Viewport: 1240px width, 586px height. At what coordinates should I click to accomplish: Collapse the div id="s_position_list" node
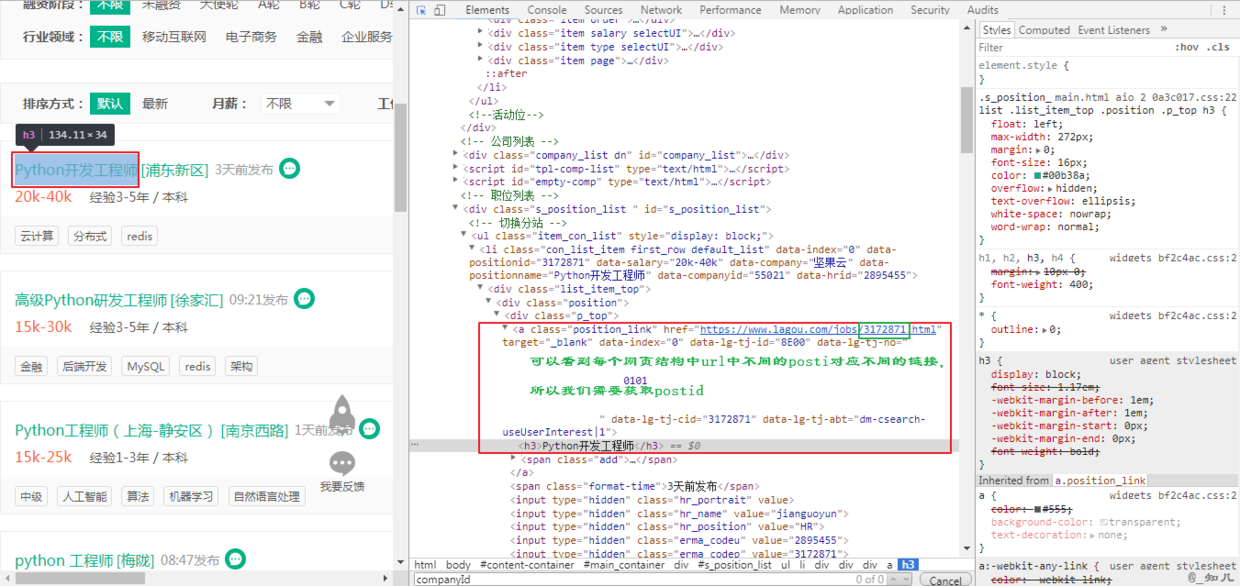tap(457, 209)
